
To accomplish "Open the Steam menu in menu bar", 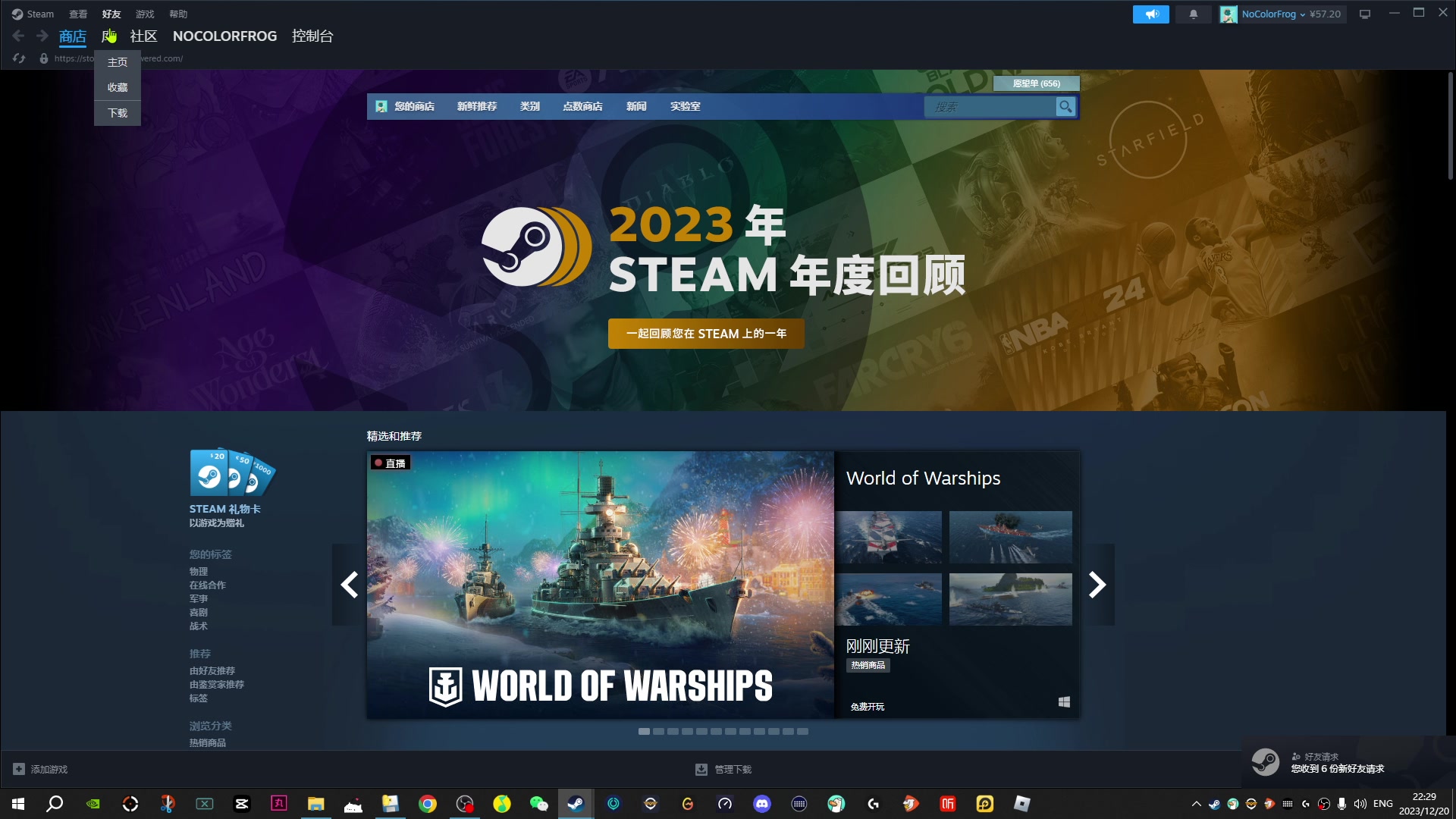I will pyautogui.click(x=40, y=14).
